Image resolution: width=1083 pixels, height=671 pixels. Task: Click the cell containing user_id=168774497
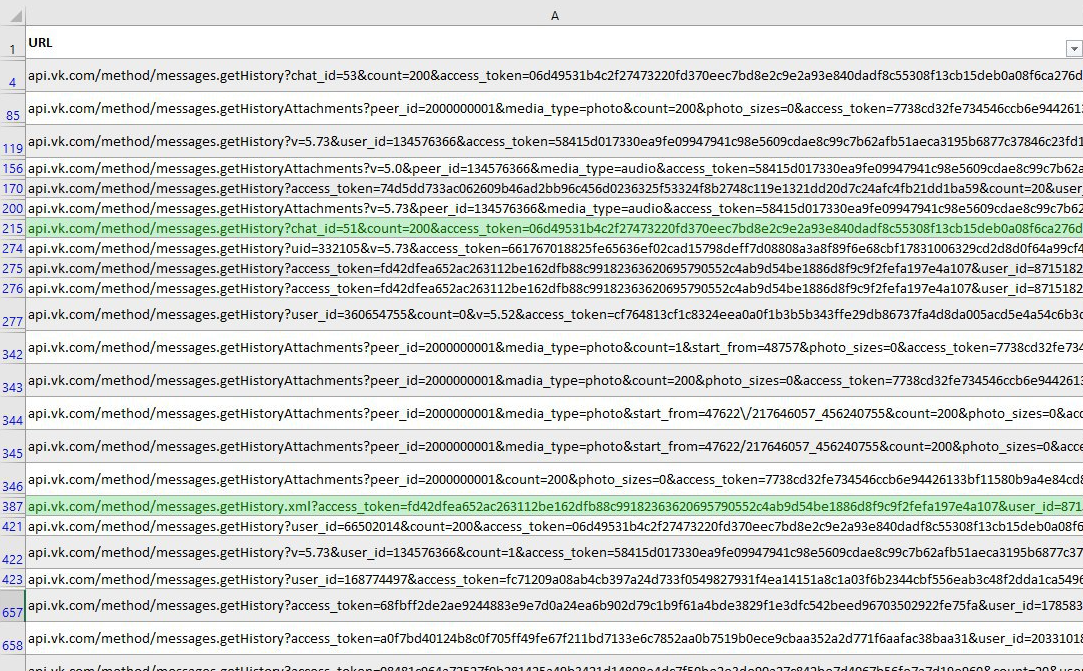pyautogui.click(x=555, y=579)
